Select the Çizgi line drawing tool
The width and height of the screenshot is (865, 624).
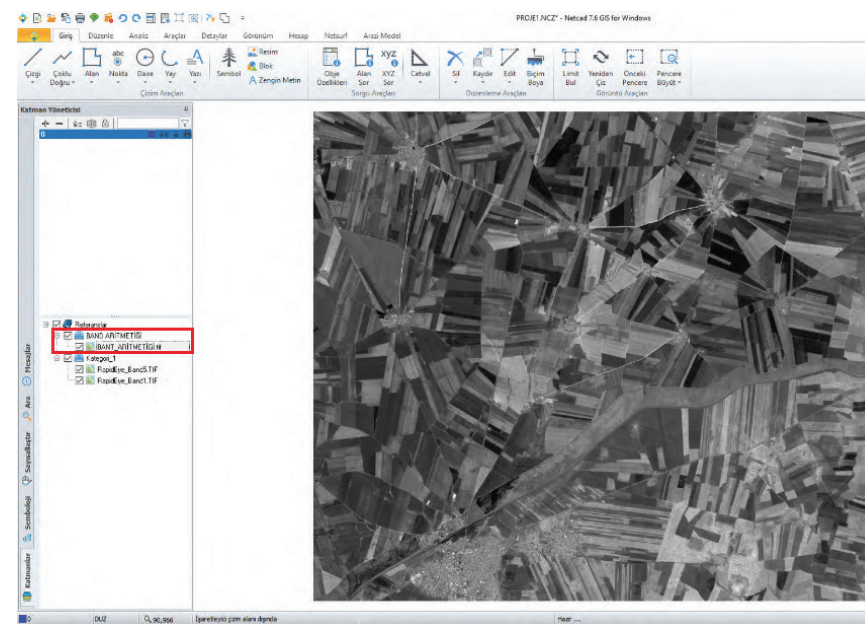(x=32, y=60)
